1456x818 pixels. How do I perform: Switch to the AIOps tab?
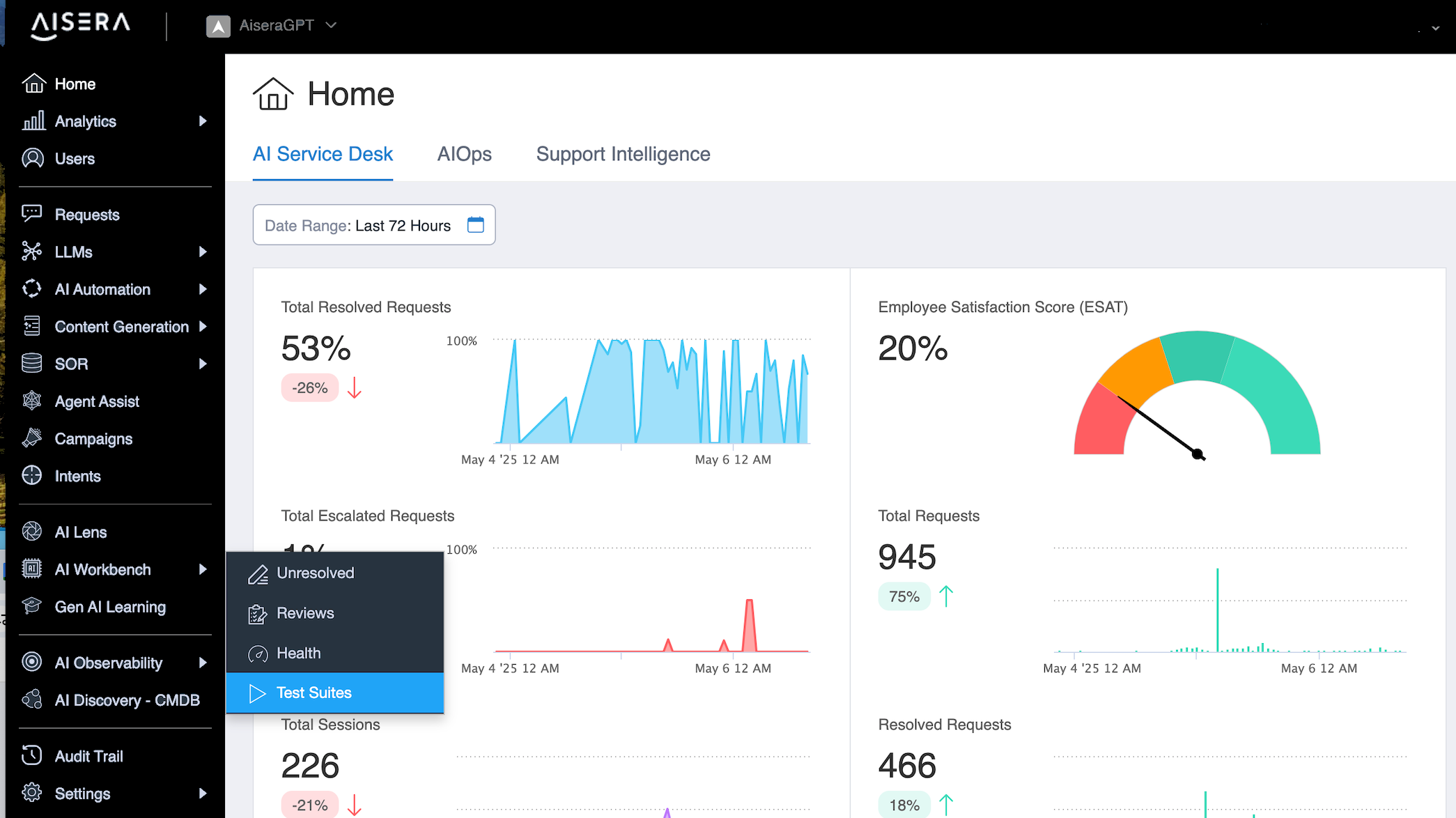click(x=464, y=154)
